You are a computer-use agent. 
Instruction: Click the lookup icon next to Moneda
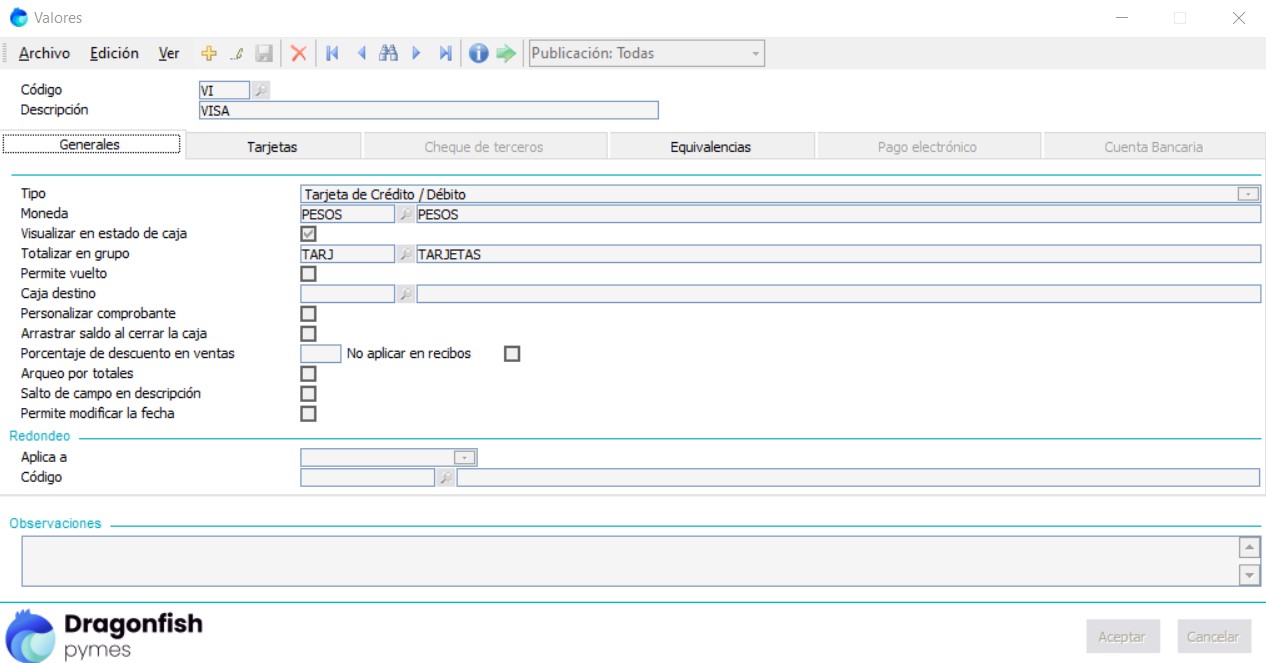(405, 214)
